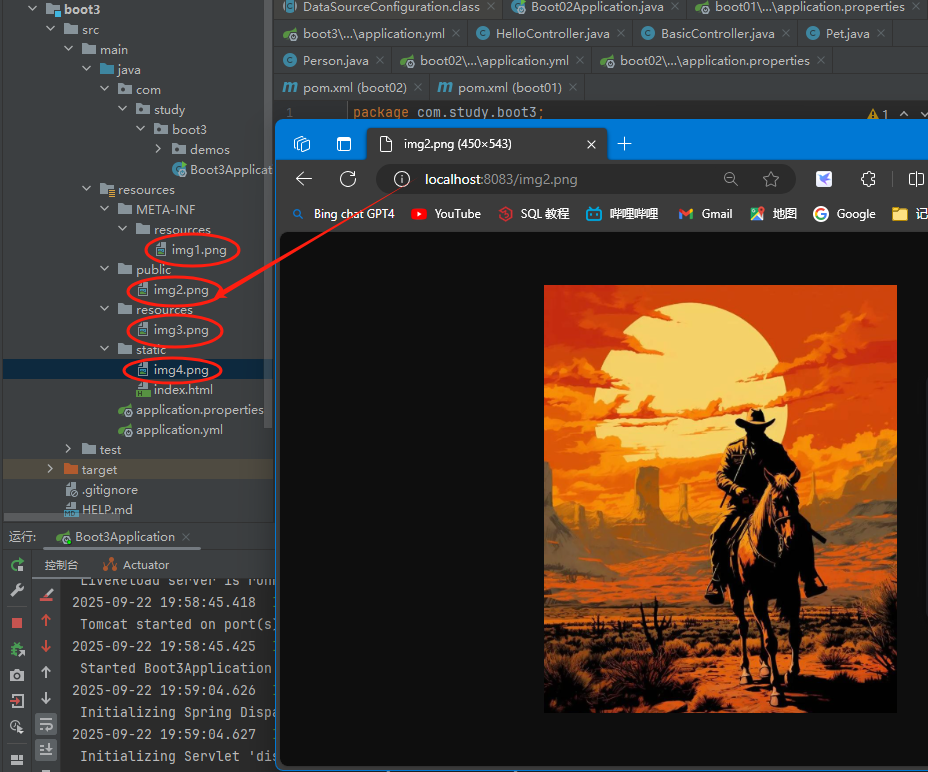928x772 pixels.
Task: Open YouTube bookmark
Action: tap(446, 214)
